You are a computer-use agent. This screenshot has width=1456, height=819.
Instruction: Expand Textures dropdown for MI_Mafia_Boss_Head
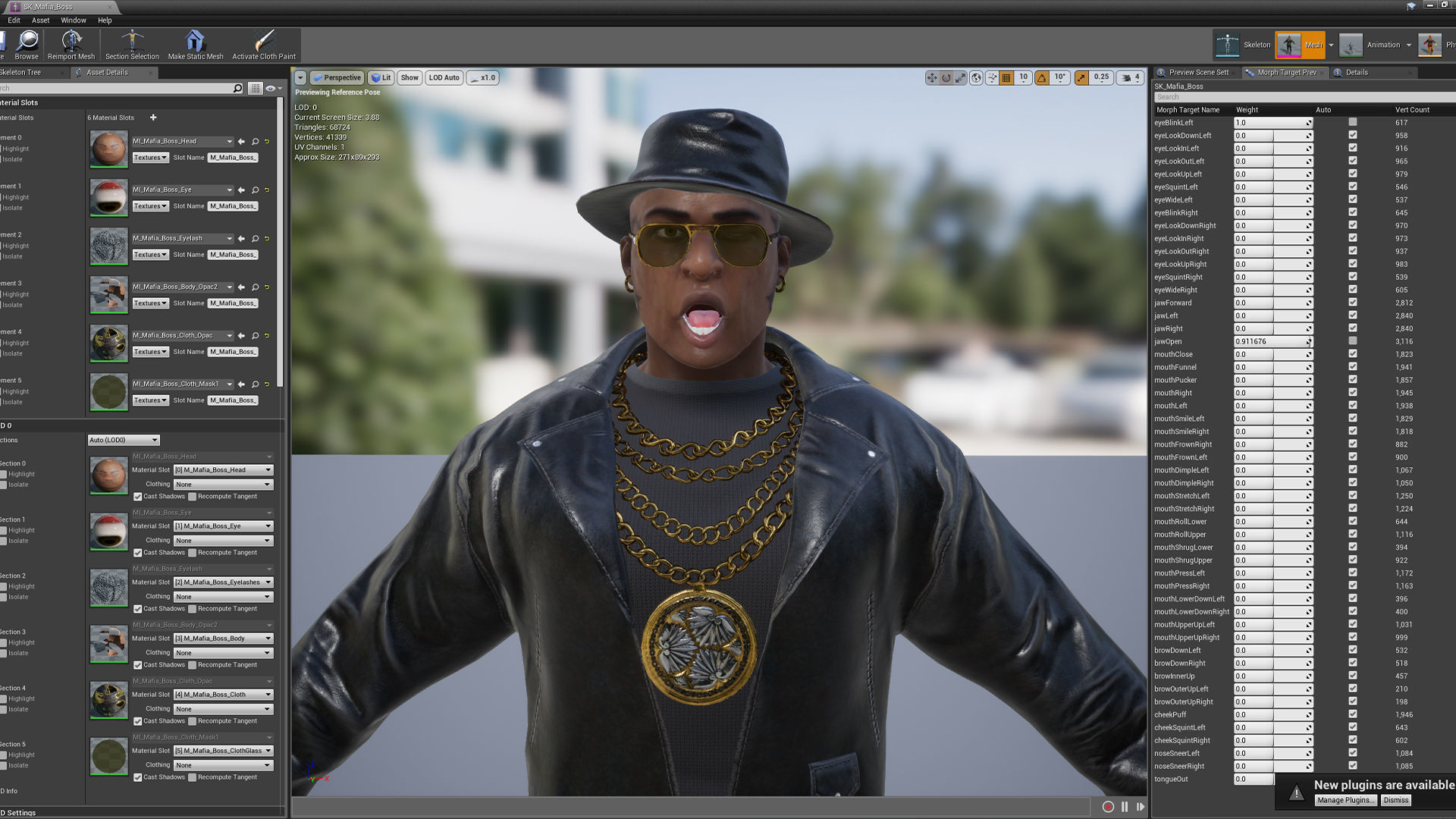(x=150, y=158)
